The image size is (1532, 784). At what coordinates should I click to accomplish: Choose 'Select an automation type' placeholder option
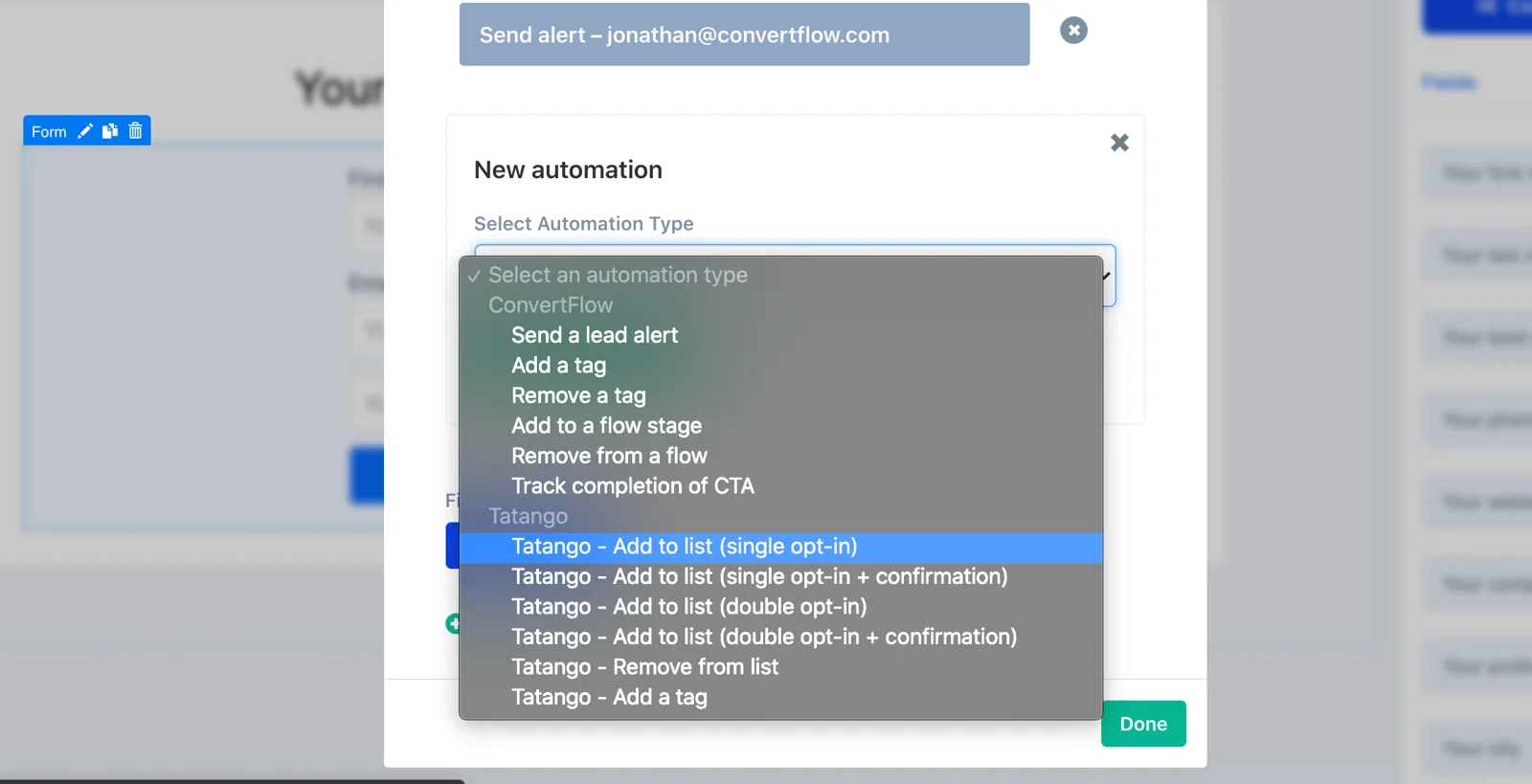(780, 275)
